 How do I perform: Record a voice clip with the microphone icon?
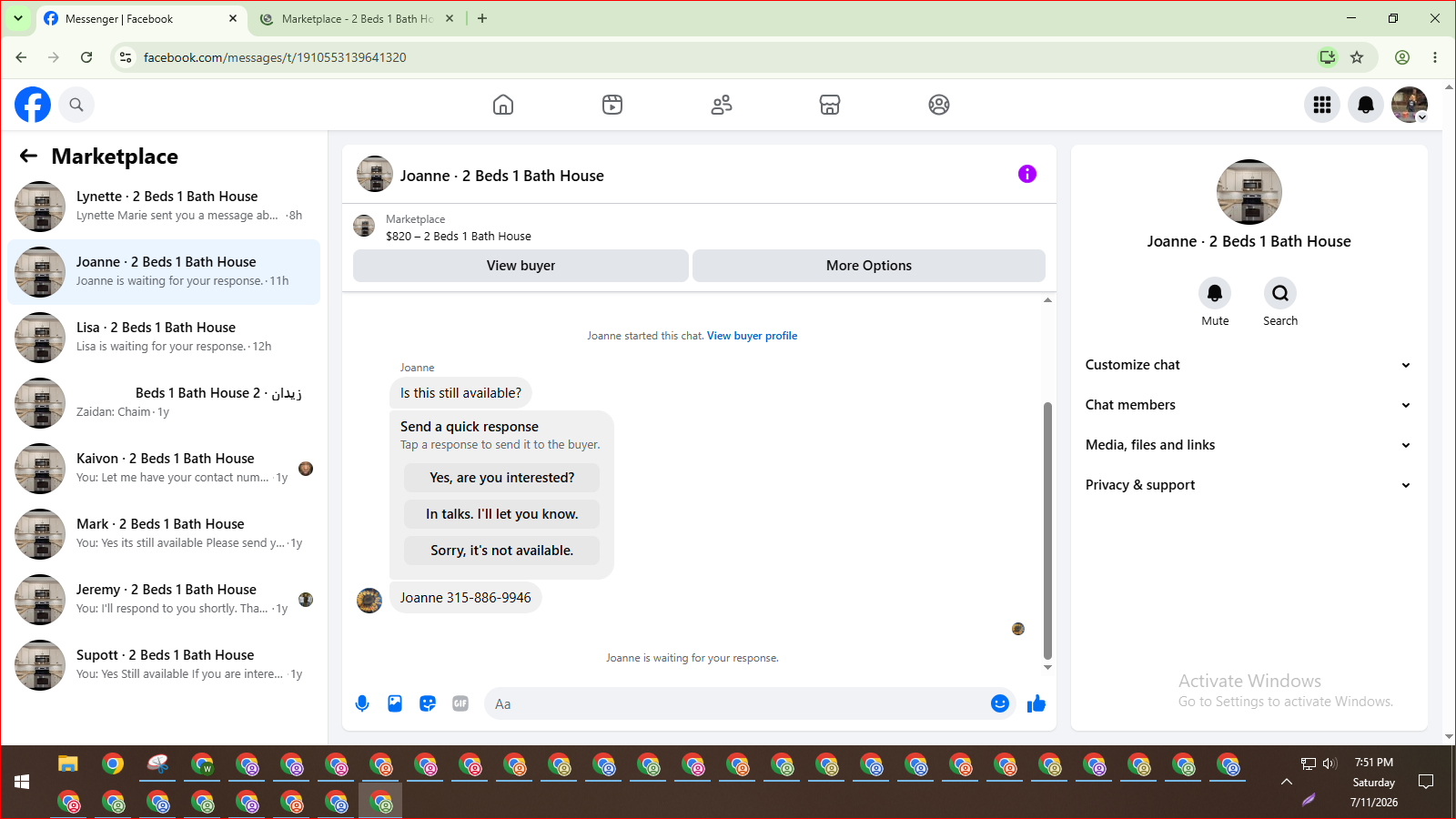[x=362, y=703]
